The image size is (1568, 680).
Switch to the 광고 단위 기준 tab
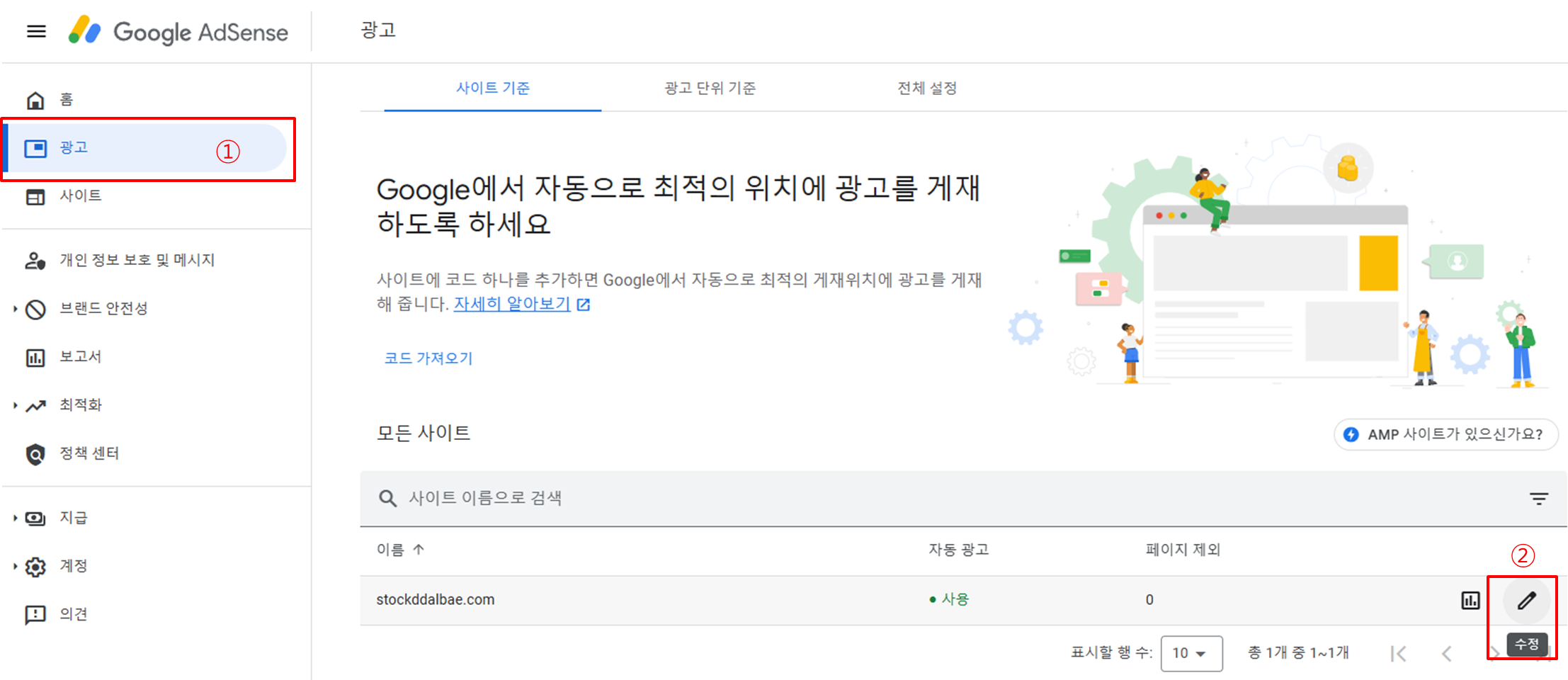(709, 88)
